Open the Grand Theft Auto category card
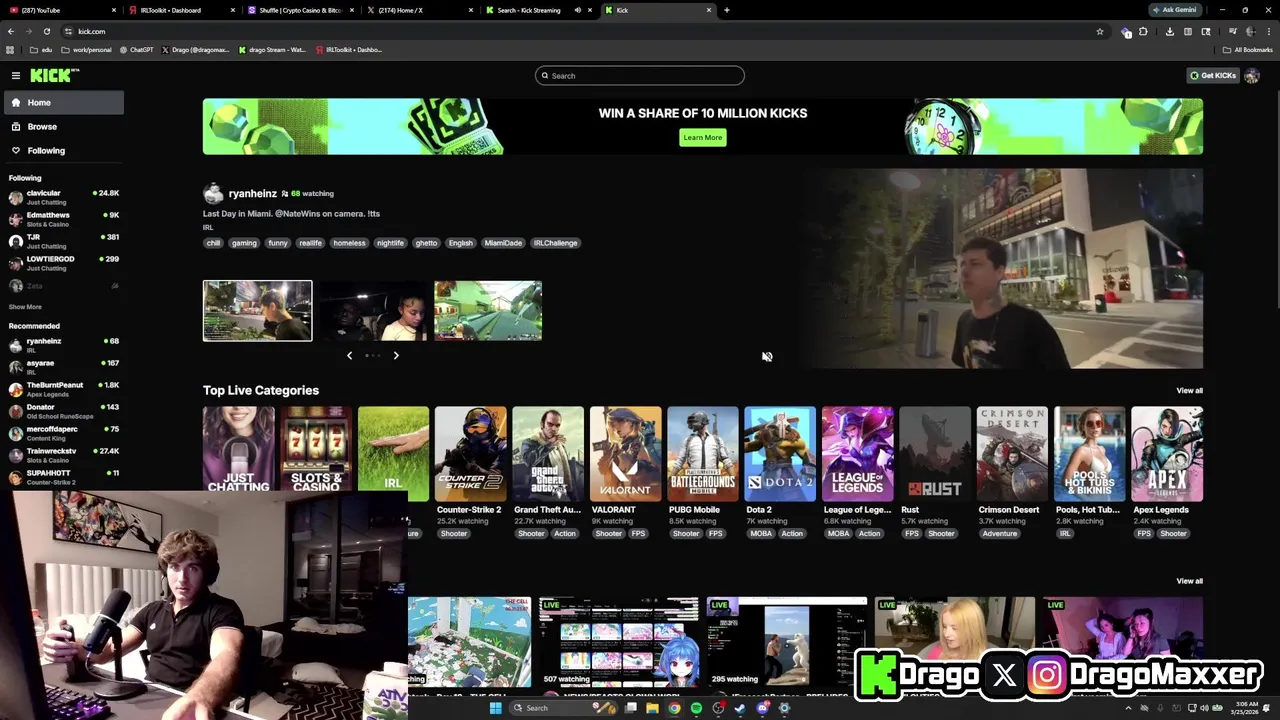Image resolution: width=1280 pixels, height=720 pixels. pyautogui.click(x=548, y=453)
